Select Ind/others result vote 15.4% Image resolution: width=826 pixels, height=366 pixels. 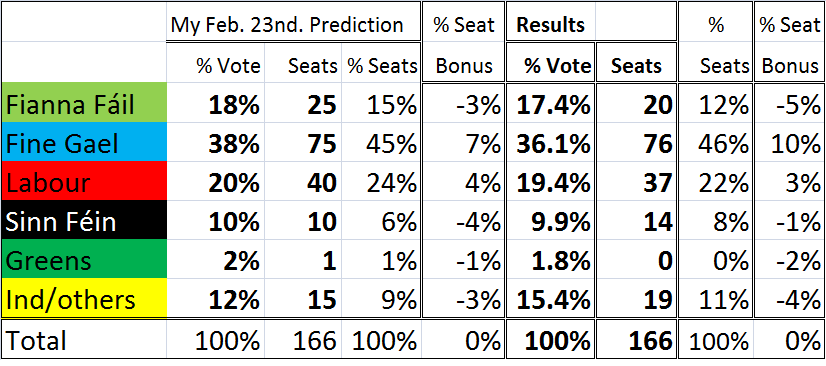551,298
